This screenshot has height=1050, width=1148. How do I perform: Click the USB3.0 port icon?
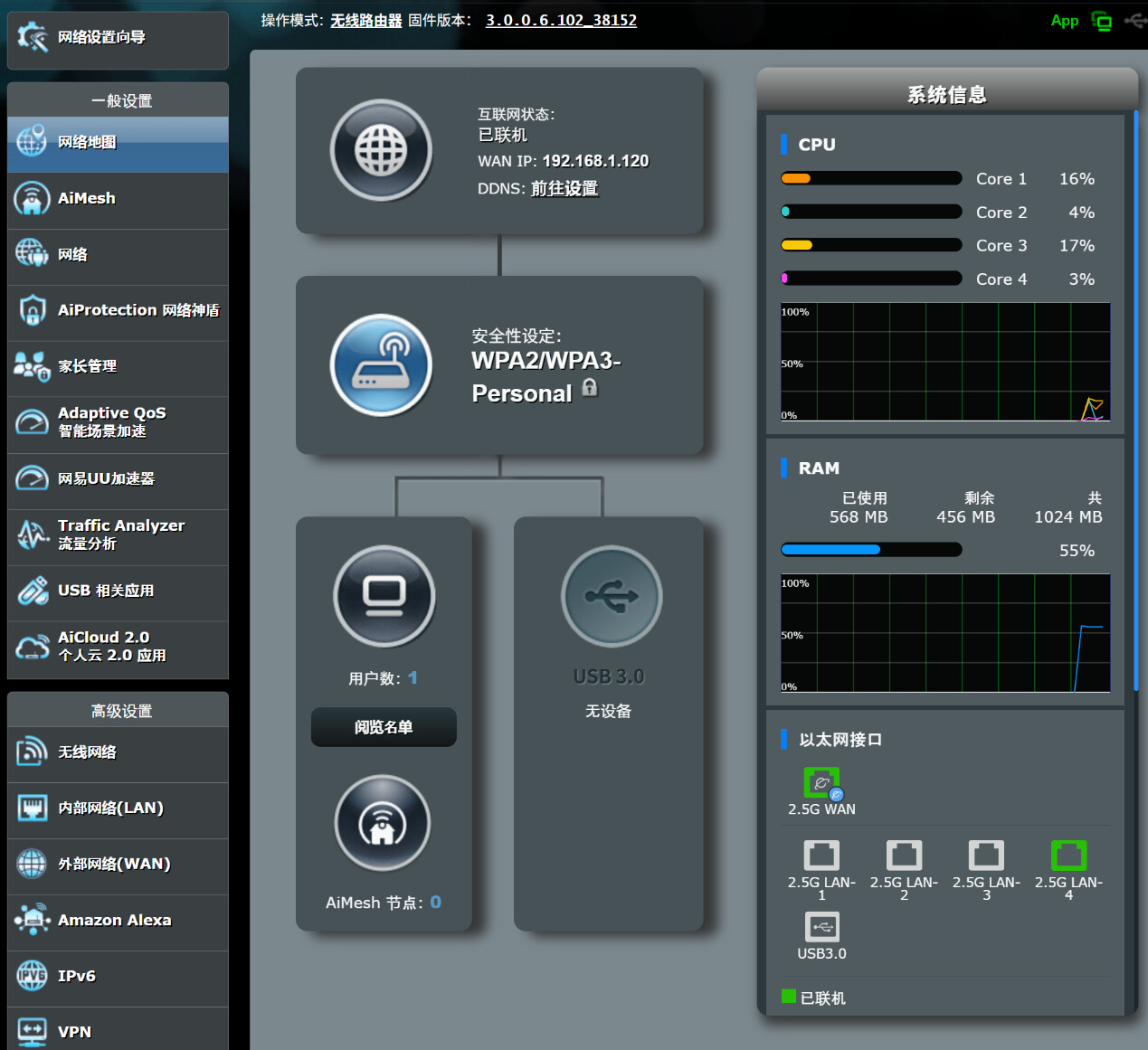coord(821,927)
